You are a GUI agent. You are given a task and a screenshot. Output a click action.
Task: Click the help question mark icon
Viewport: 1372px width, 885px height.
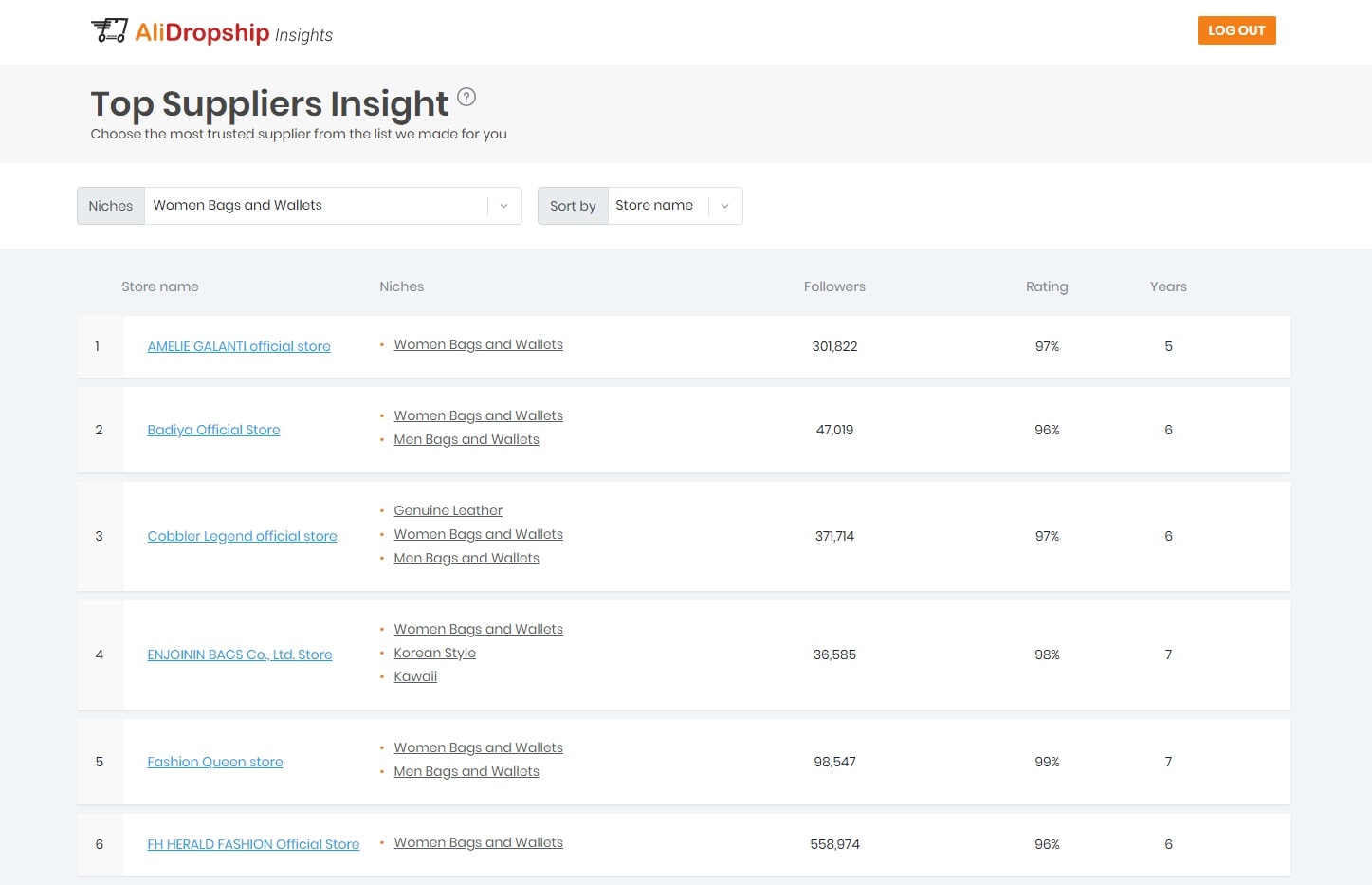(x=466, y=97)
